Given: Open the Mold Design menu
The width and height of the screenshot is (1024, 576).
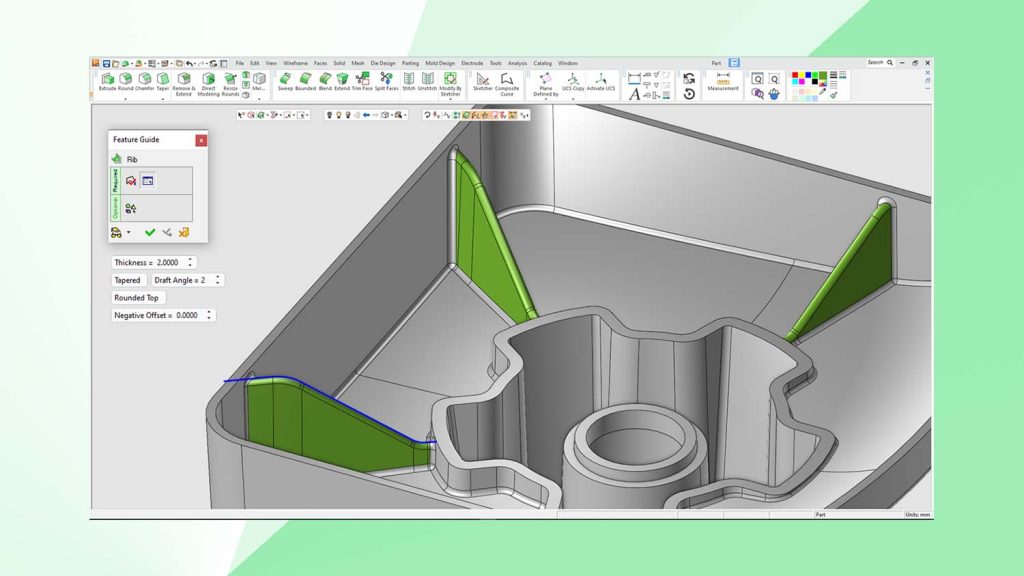Looking at the screenshot, I should pyautogui.click(x=440, y=62).
